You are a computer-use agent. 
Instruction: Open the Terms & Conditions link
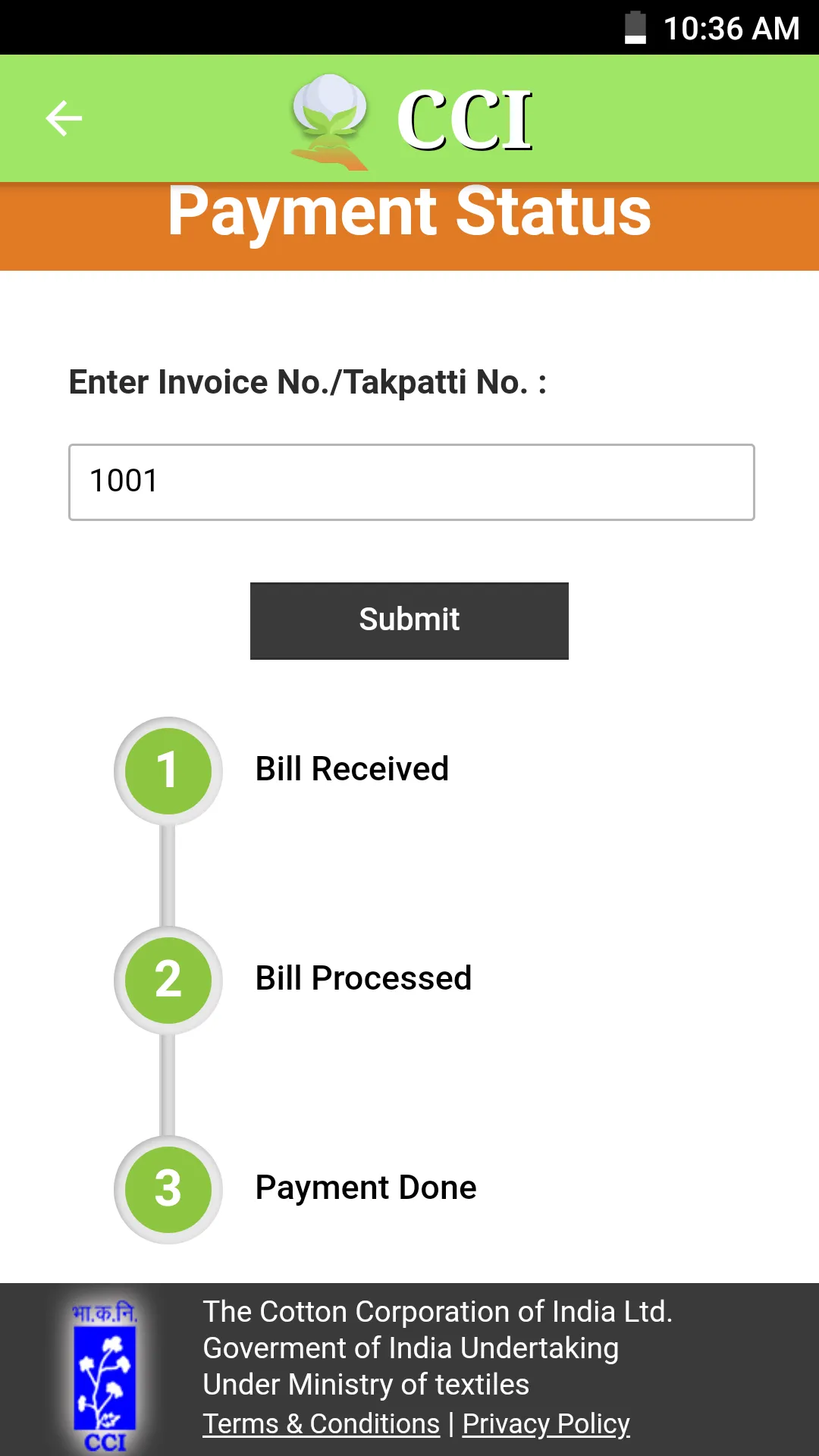pyautogui.click(x=320, y=1424)
